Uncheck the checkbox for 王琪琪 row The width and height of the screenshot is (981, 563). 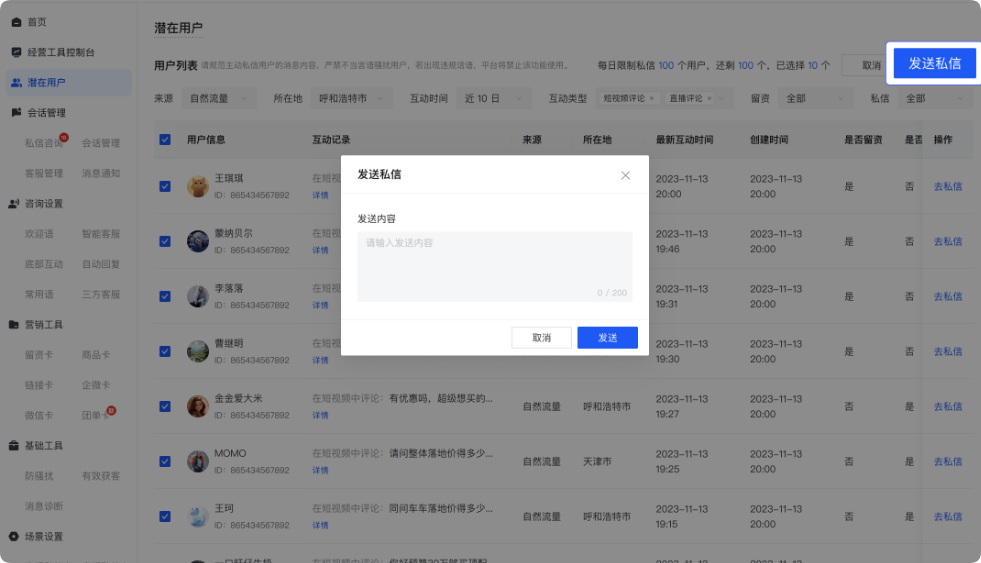tap(165, 186)
